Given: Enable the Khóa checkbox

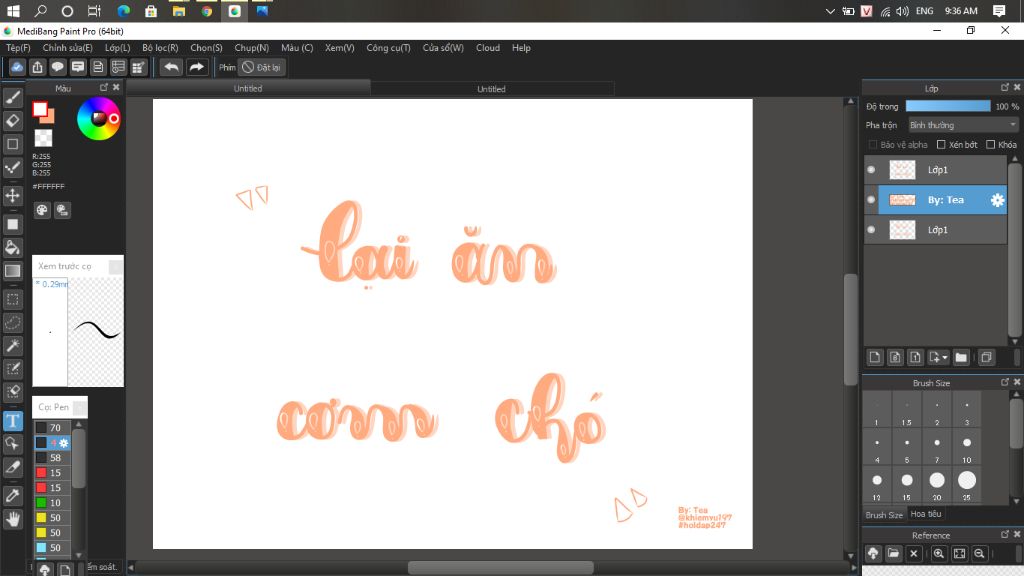Looking at the screenshot, I should point(991,144).
